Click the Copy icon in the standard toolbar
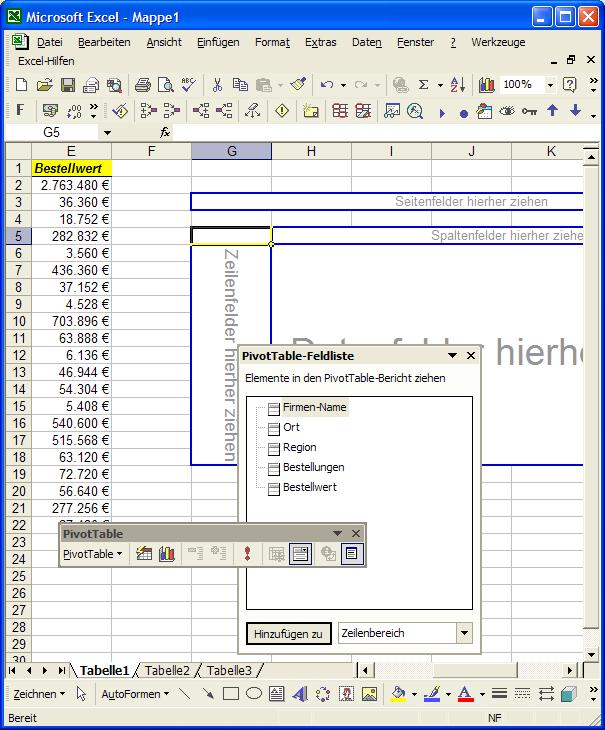This screenshot has height=730, width=605. (x=240, y=85)
